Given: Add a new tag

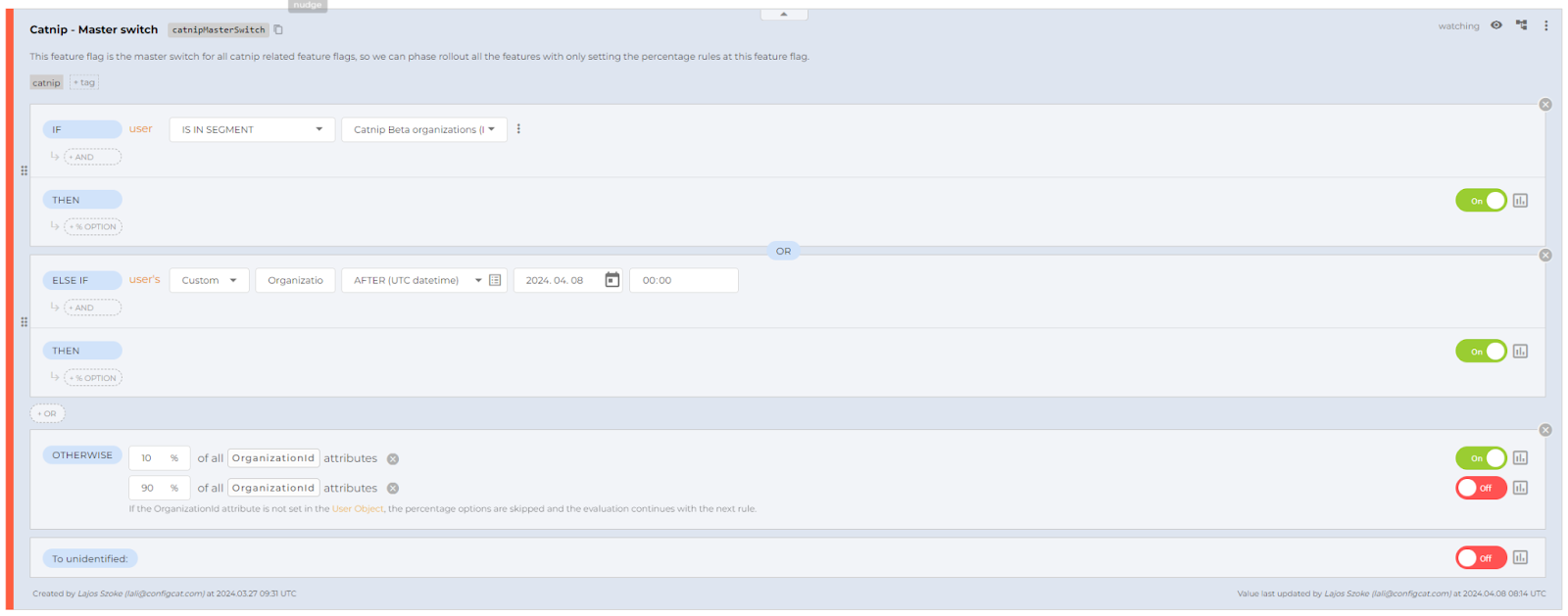Looking at the screenshot, I should click(84, 82).
